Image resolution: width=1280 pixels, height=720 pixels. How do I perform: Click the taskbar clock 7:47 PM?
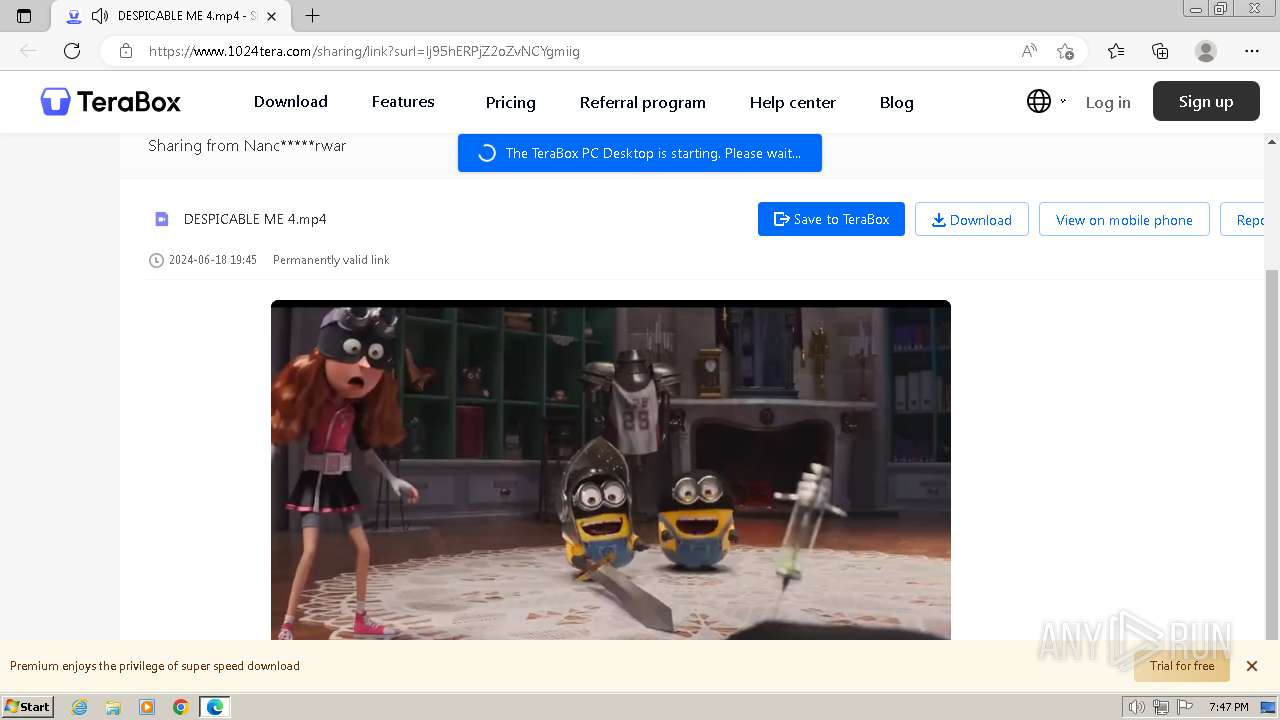pyautogui.click(x=1229, y=707)
